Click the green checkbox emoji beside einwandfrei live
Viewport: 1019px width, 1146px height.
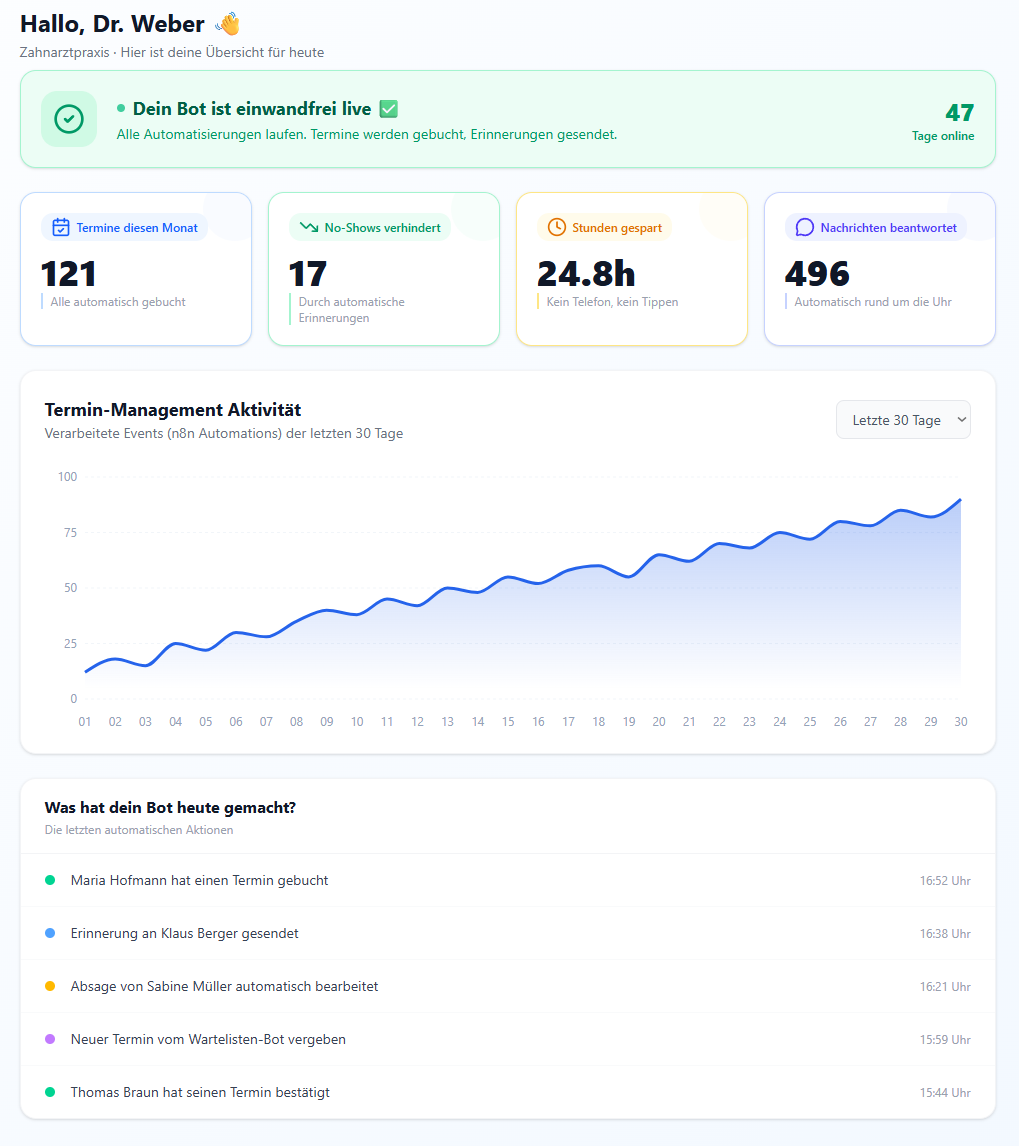[388, 108]
